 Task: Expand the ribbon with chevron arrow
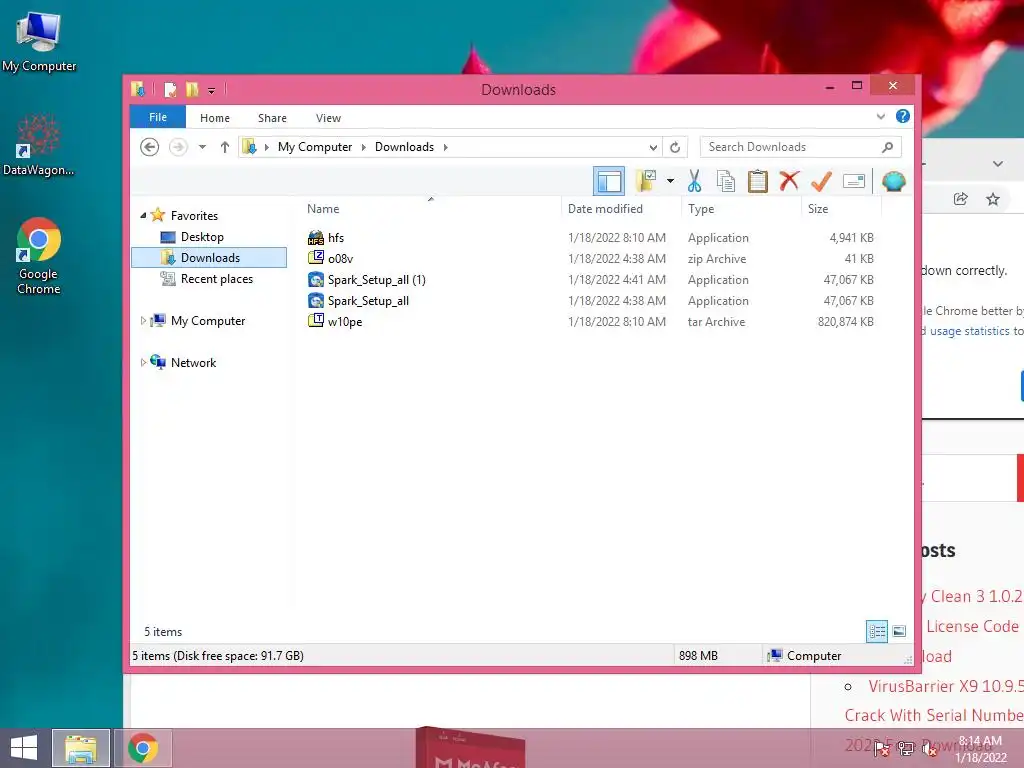pyautogui.click(x=880, y=116)
